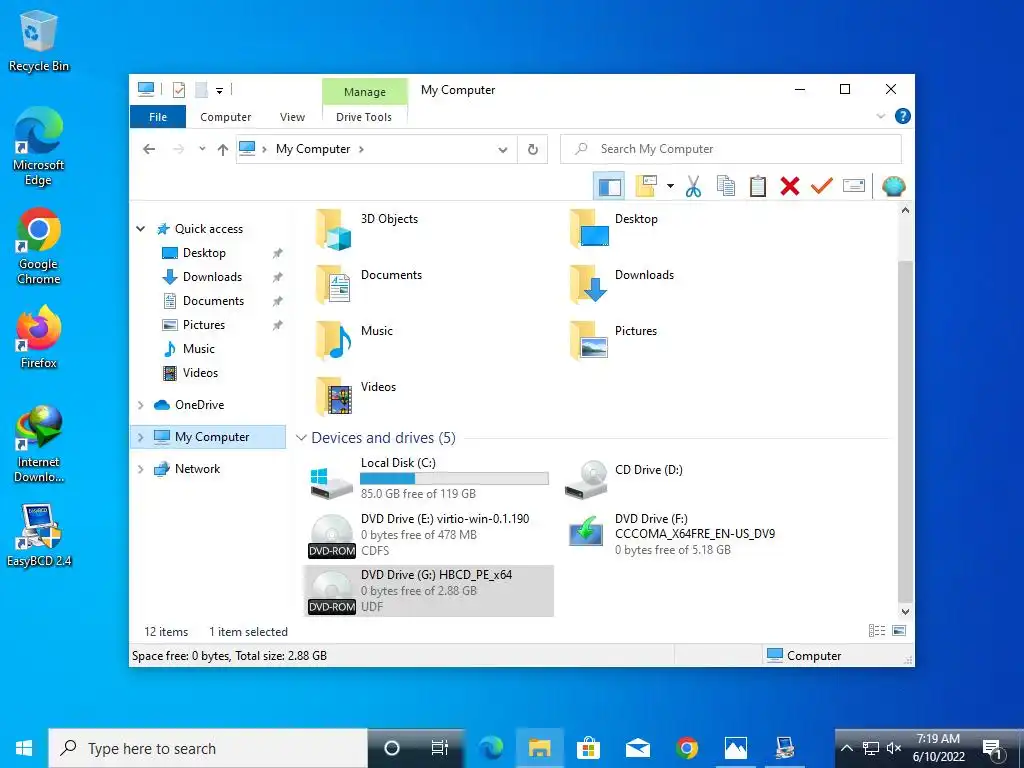The width and height of the screenshot is (1024, 768).
Task: Open the recent locations dropdown
Action: click(202, 150)
